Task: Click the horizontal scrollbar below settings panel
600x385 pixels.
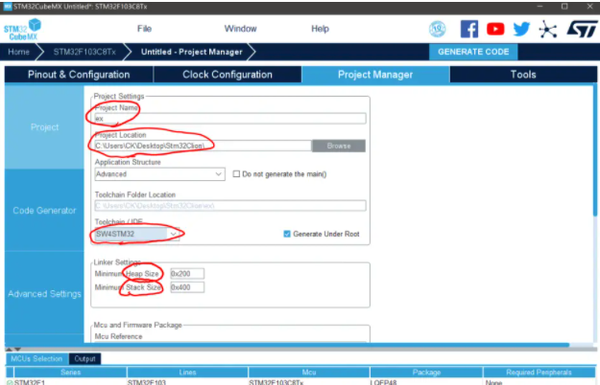Action: (287, 345)
